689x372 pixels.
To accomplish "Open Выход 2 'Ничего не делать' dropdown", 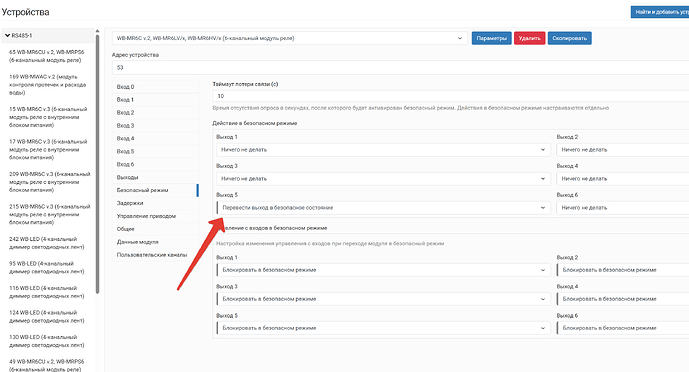I will [623, 150].
